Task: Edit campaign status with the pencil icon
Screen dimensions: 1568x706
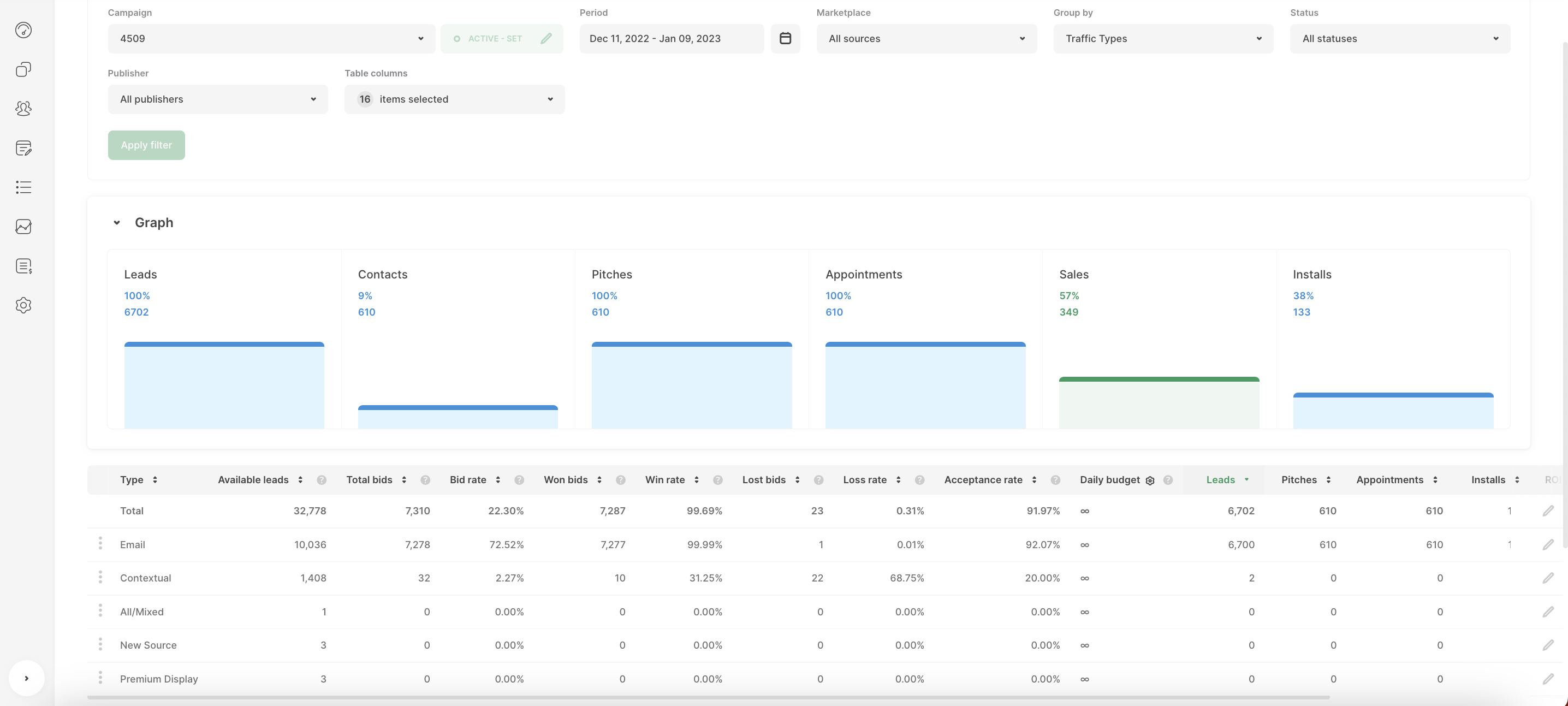Action: pyautogui.click(x=546, y=38)
